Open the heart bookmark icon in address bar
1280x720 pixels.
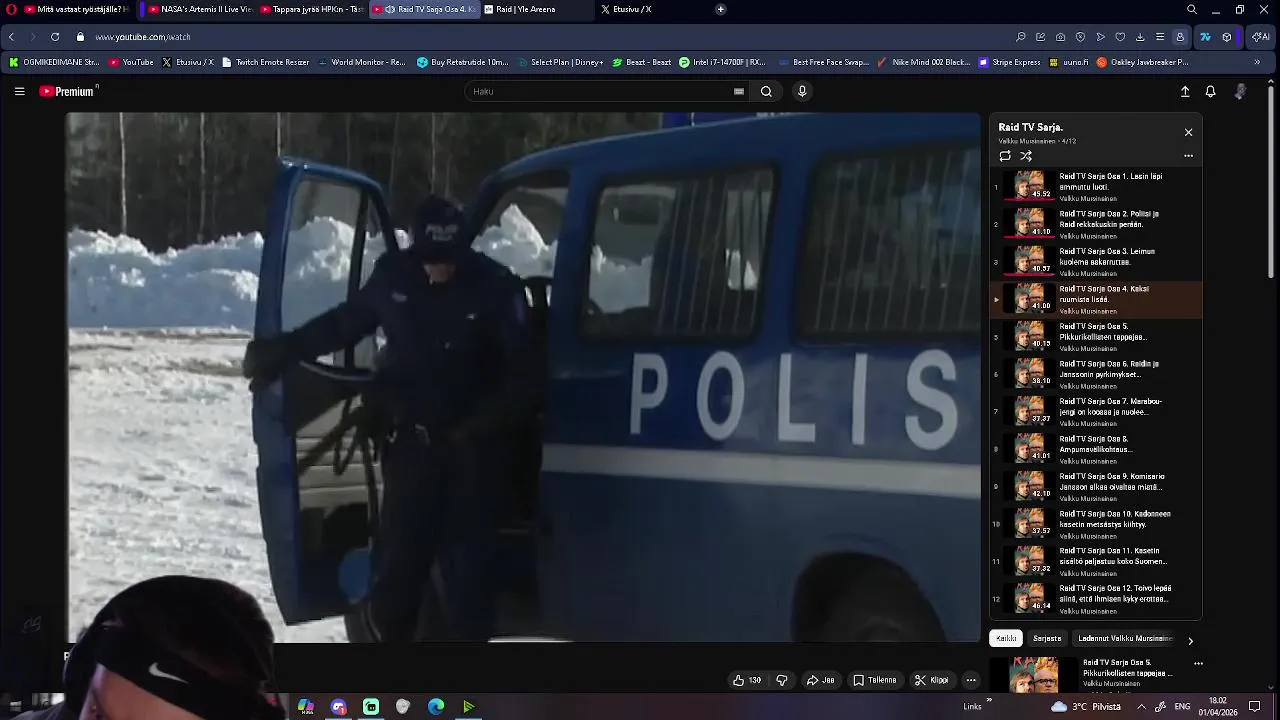pos(1120,37)
